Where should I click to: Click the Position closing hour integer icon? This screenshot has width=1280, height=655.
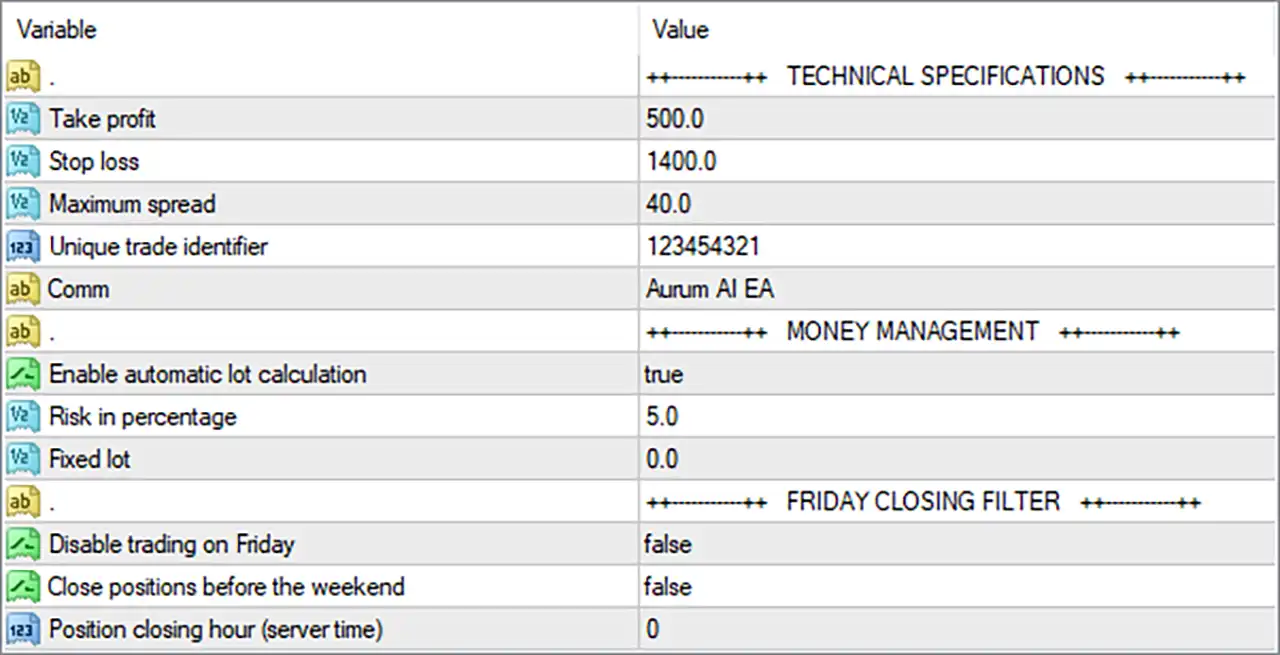coord(23,629)
